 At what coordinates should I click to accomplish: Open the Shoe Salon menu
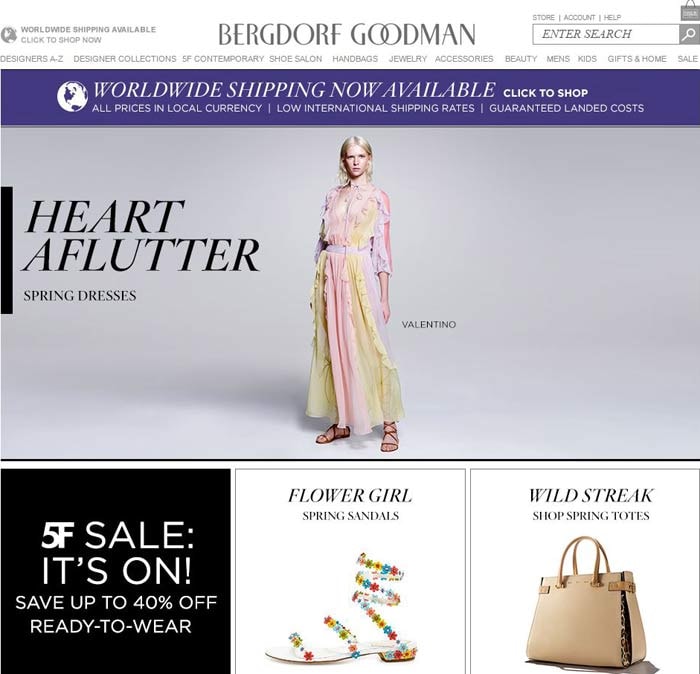296,58
